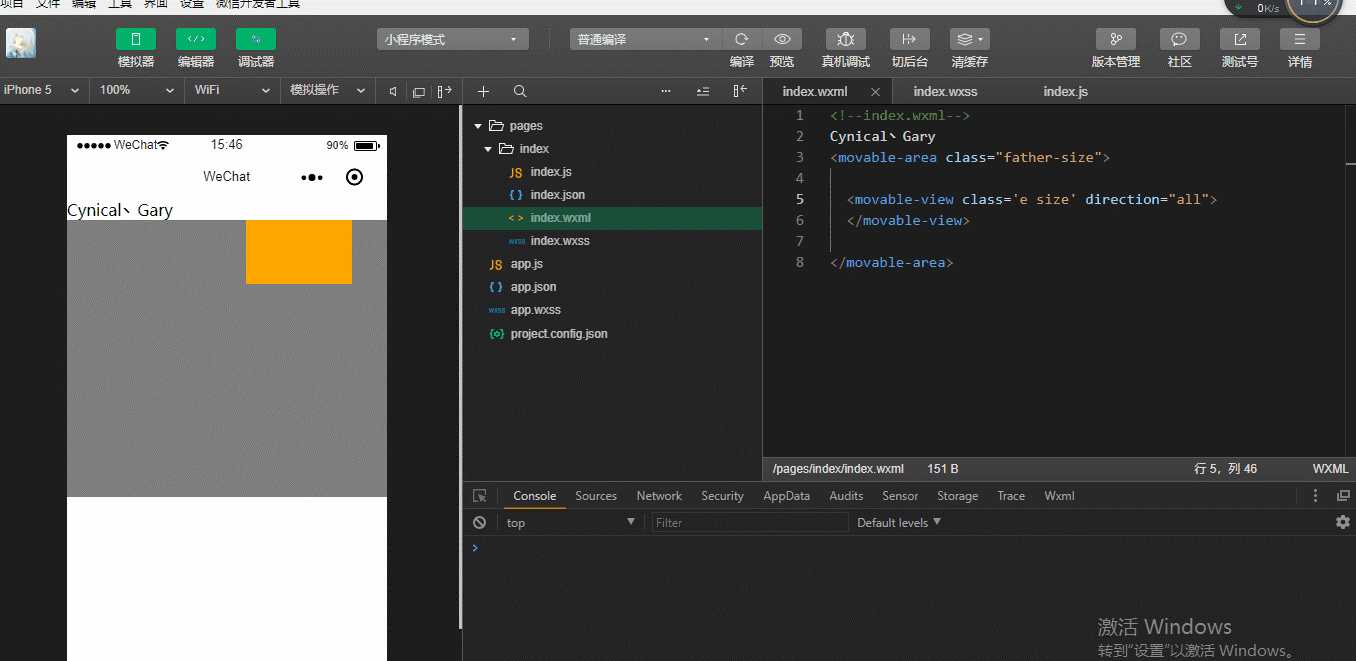Open index.json in the file tree
Image resolution: width=1356 pixels, height=661 pixels.
click(557, 195)
